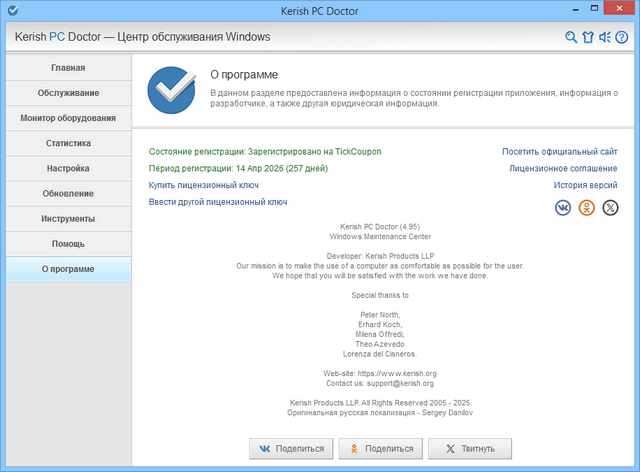Open the skin (t-shirt) theme icon
640x472 pixels.
(588, 38)
